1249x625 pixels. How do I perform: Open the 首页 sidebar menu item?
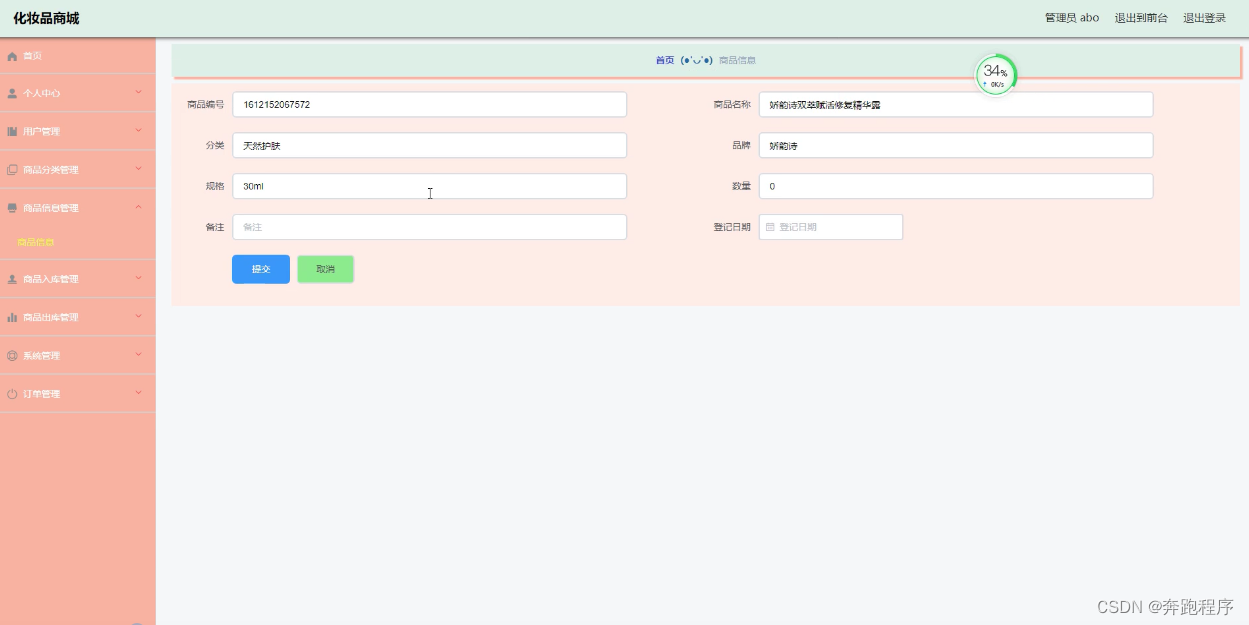click(x=78, y=56)
